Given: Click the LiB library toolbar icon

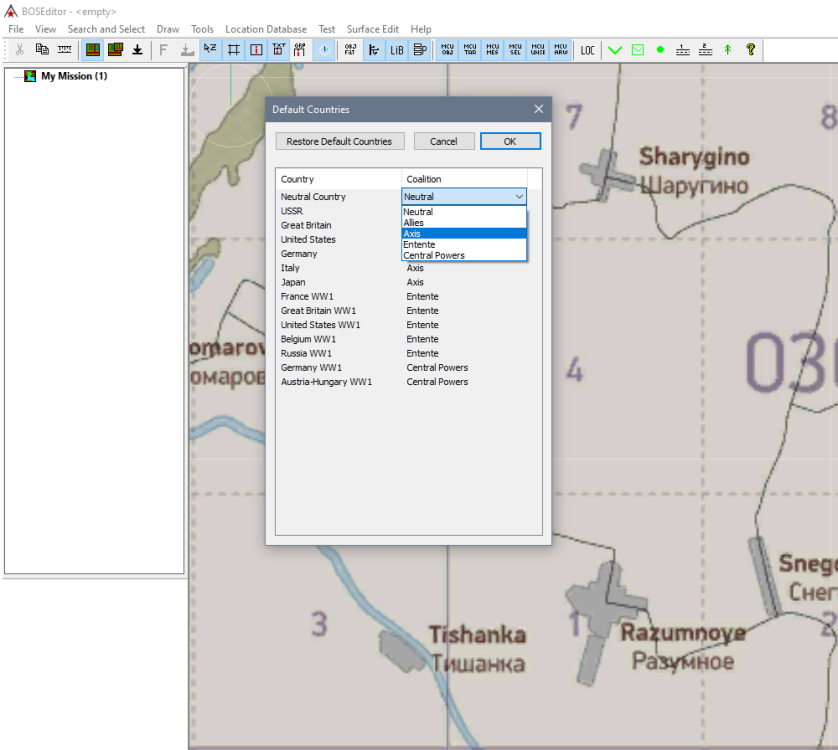Looking at the screenshot, I should (x=397, y=49).
